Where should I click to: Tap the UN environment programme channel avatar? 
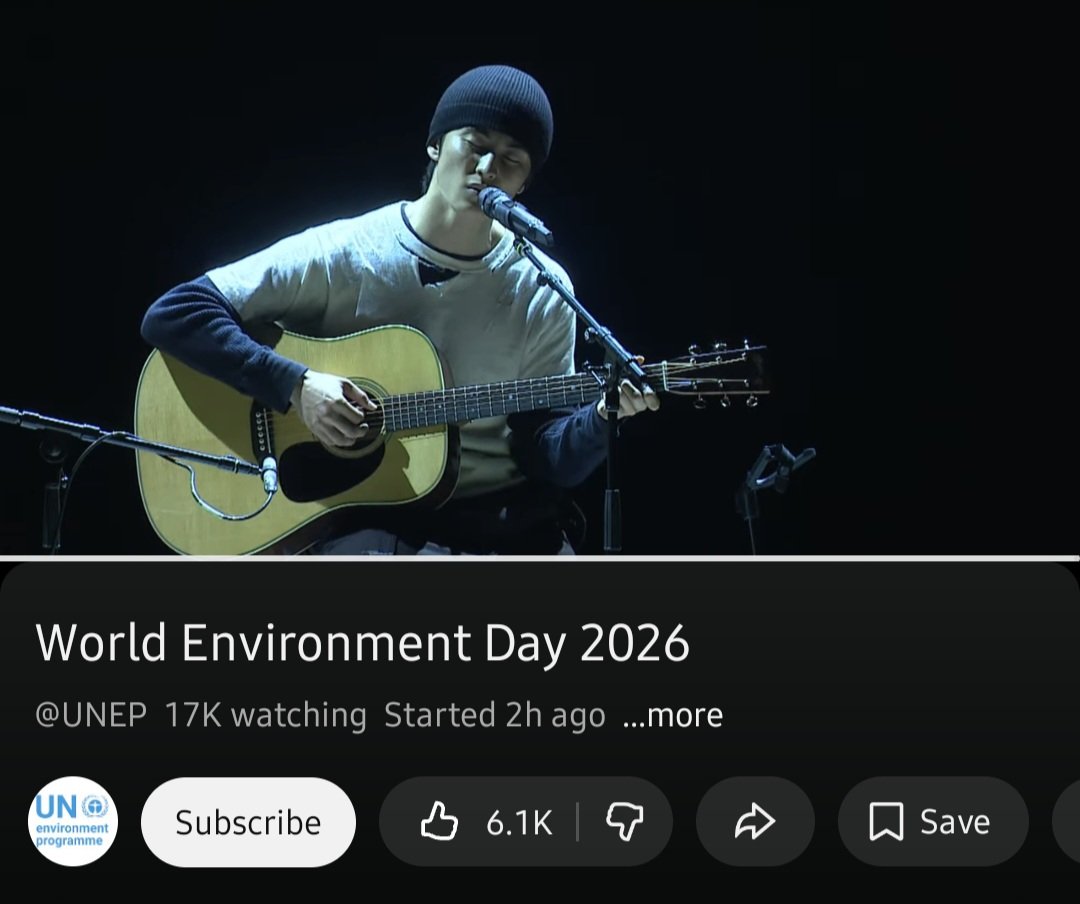[x=73, y=821]
